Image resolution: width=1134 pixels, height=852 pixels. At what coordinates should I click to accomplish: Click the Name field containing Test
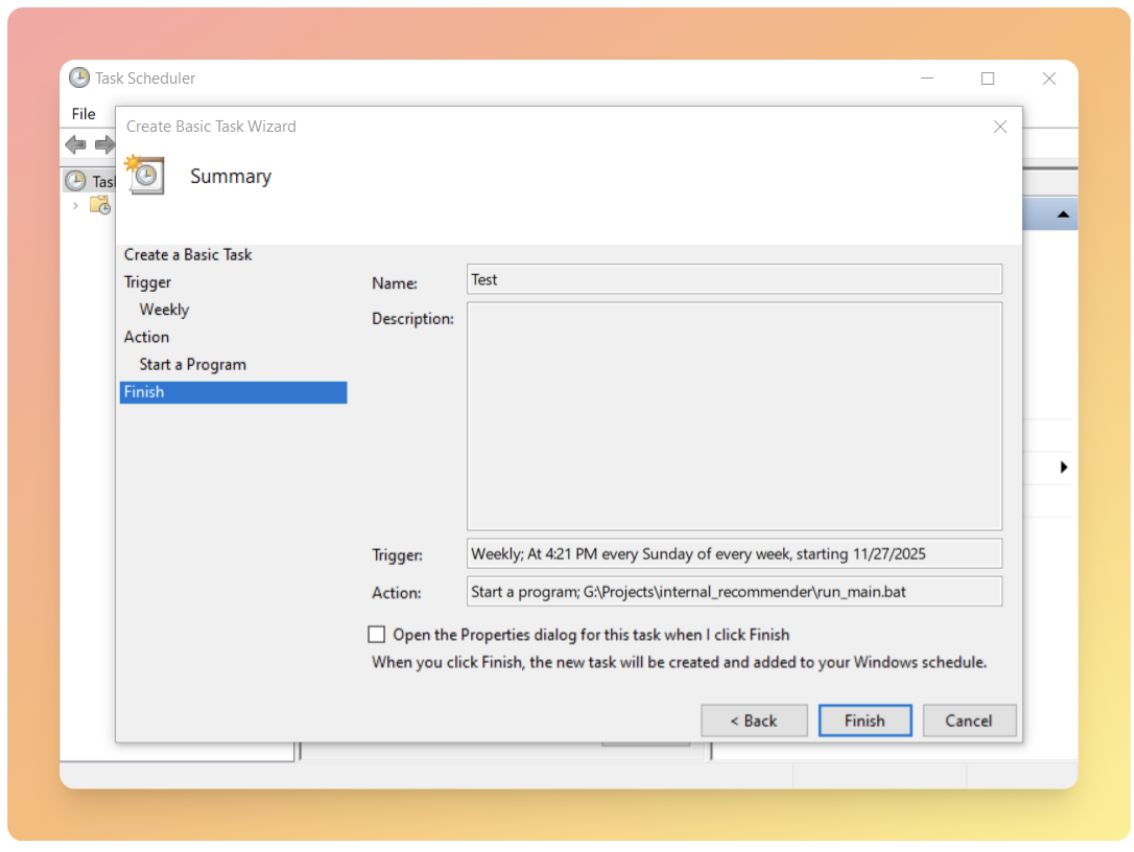click(733, 280)
